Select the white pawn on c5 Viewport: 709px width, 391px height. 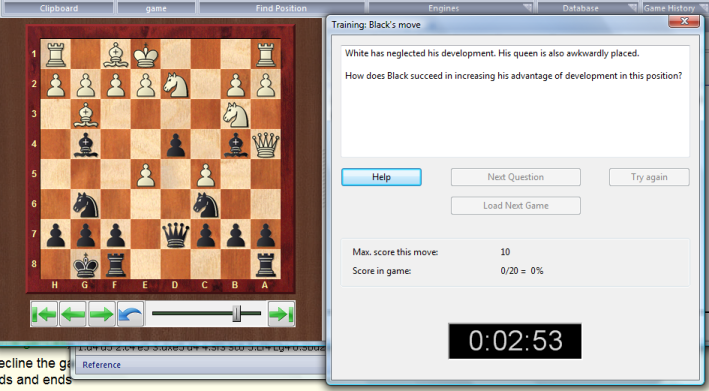click(206, 174)
